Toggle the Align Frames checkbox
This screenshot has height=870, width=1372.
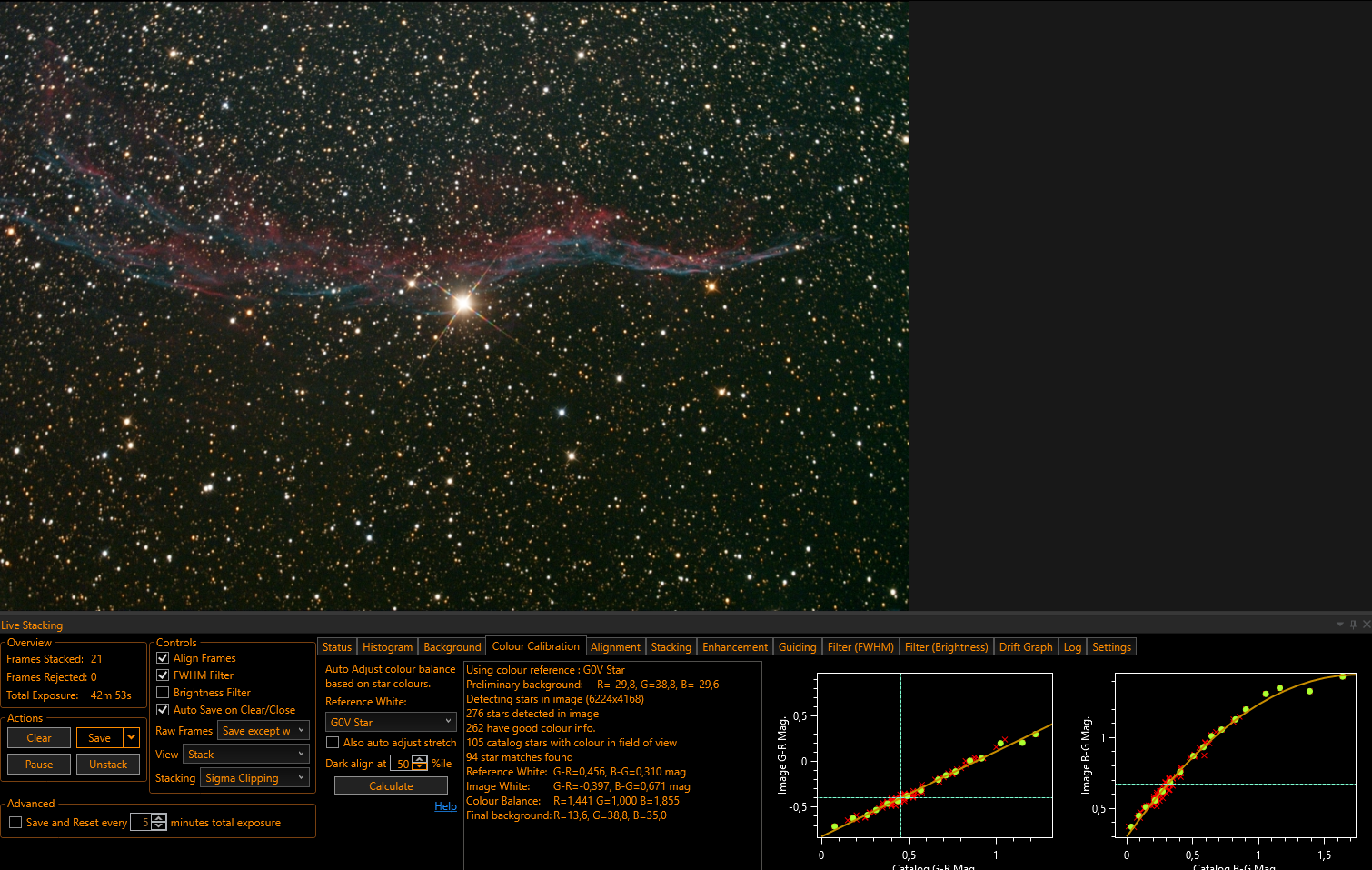[x=163, y=658]
